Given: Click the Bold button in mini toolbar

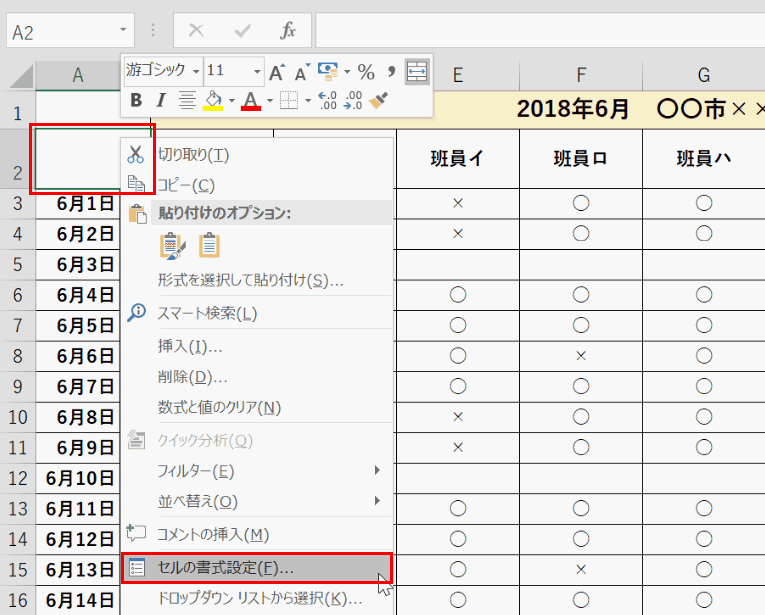Looking at the screenshot, I should (136, 100).
